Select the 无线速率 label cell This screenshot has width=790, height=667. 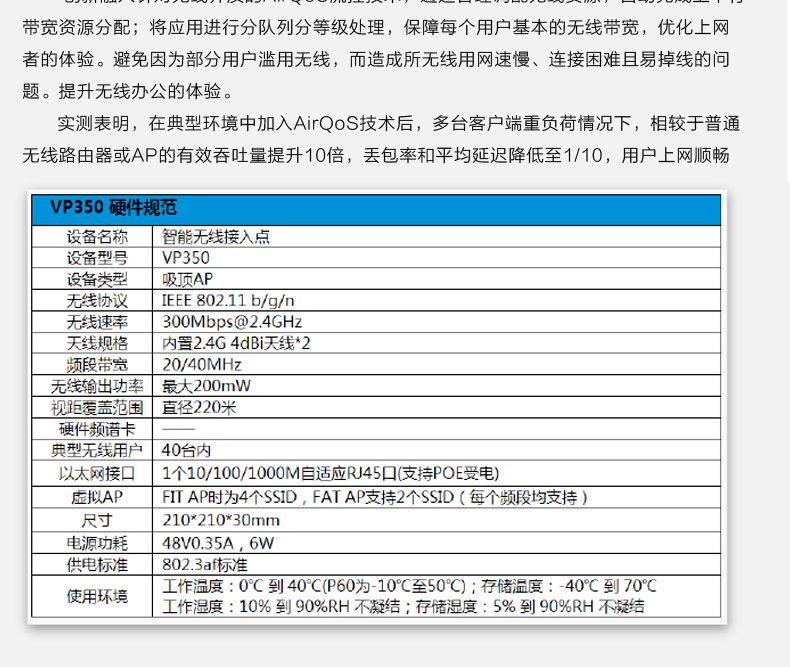(92, 321)
